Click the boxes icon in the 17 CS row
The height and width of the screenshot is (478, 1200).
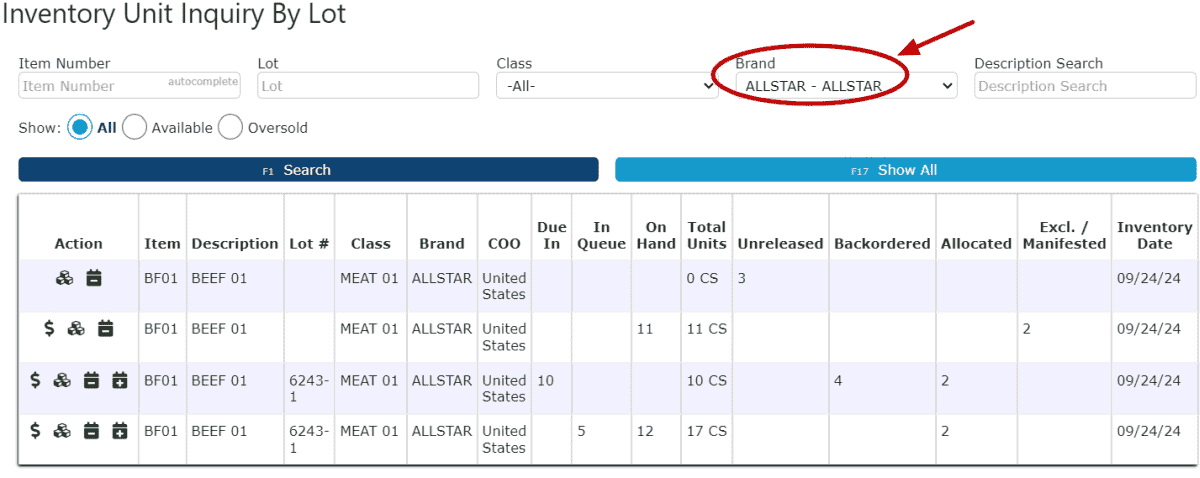click(62, 431)
